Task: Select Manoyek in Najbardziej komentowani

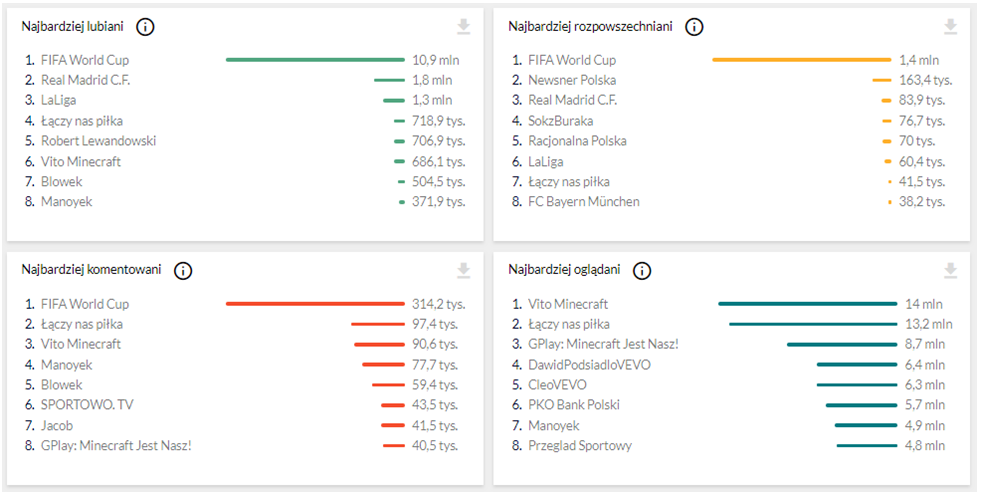Action: tap(67, 365)
